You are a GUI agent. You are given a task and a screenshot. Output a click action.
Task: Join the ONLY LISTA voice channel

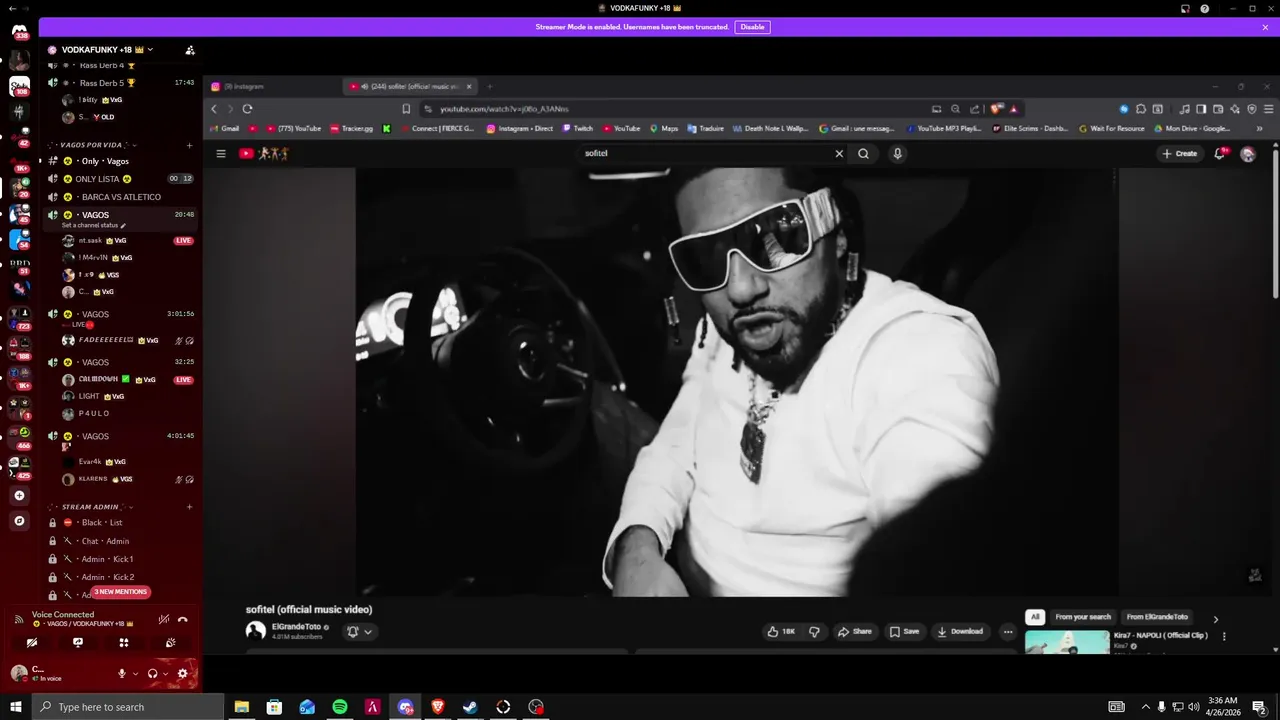121,179
